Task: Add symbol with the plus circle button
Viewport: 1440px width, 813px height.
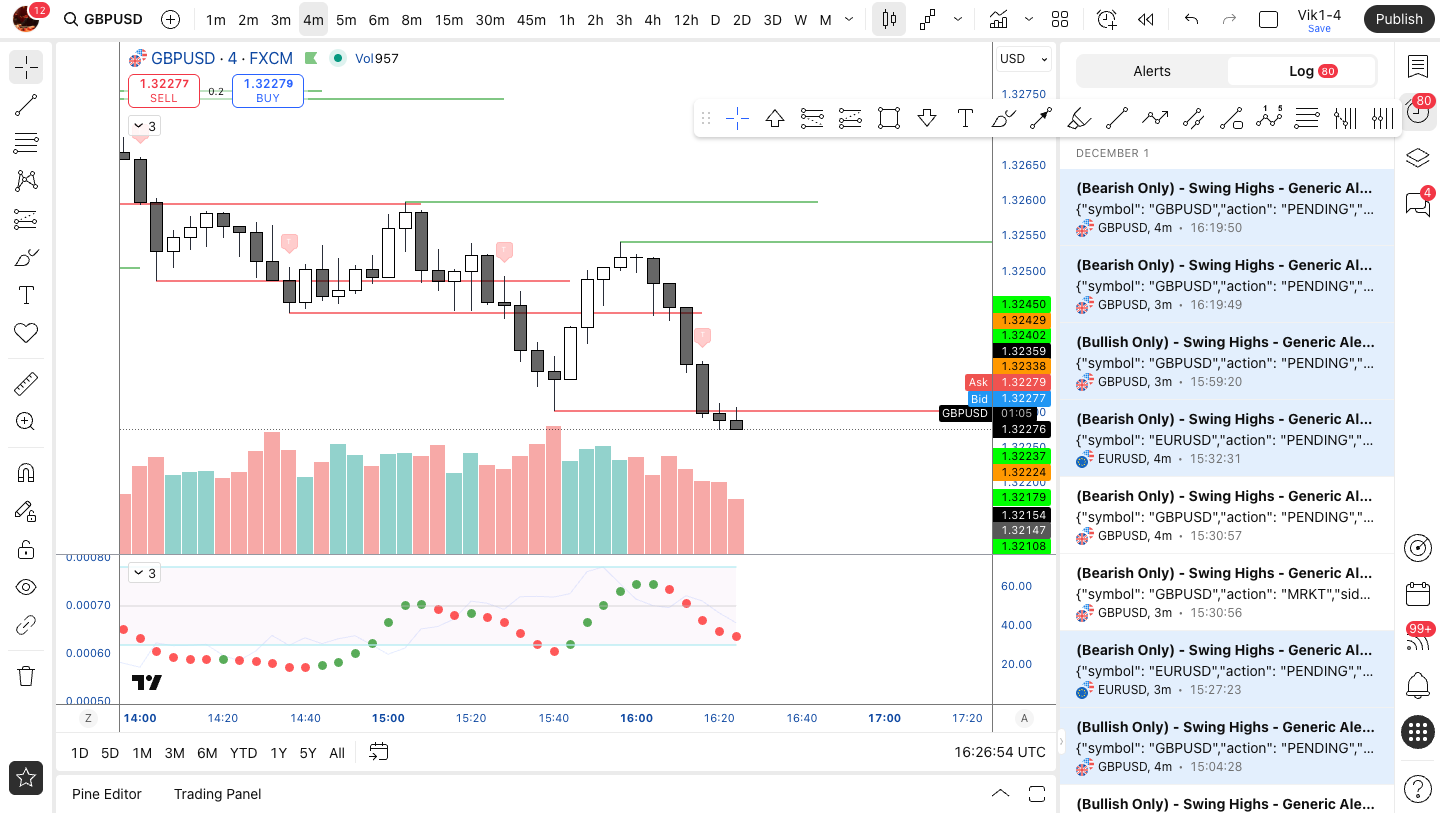Action: click(170, 19)
